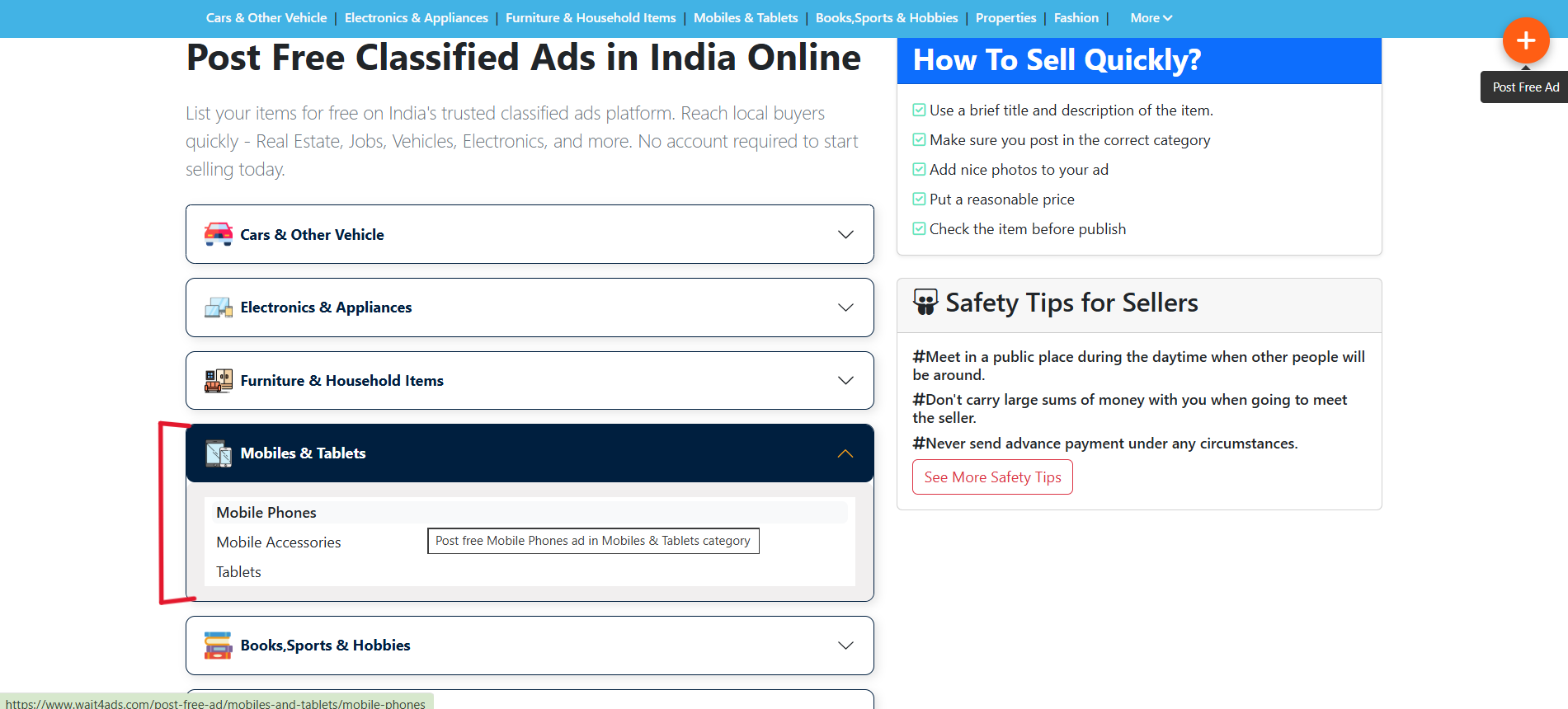Click the Mobiles & Tablets accordion title
Viewport: 1568px width, 709px height.
click(303, 453)
